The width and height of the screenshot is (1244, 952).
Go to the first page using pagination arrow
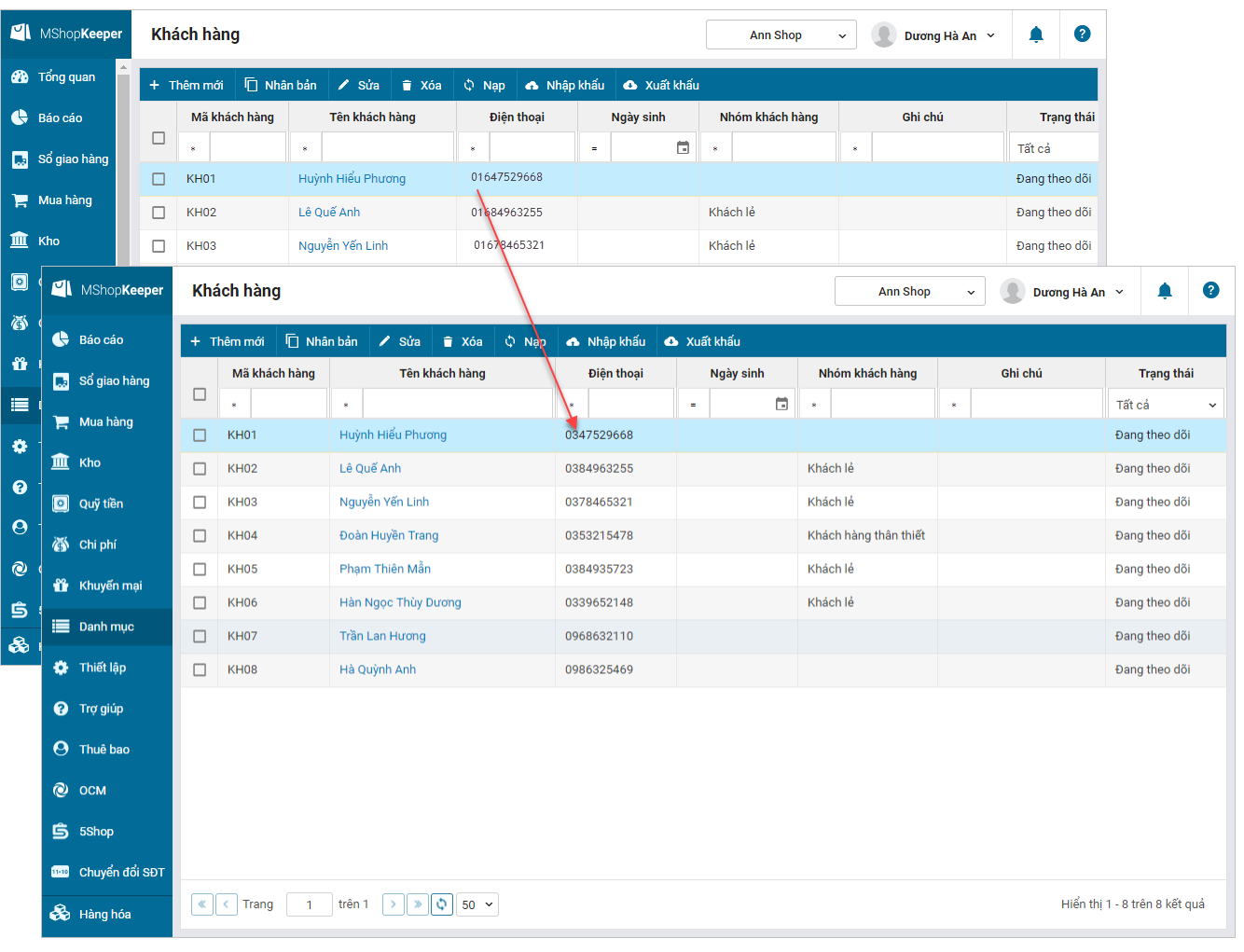tap(201, 904)
